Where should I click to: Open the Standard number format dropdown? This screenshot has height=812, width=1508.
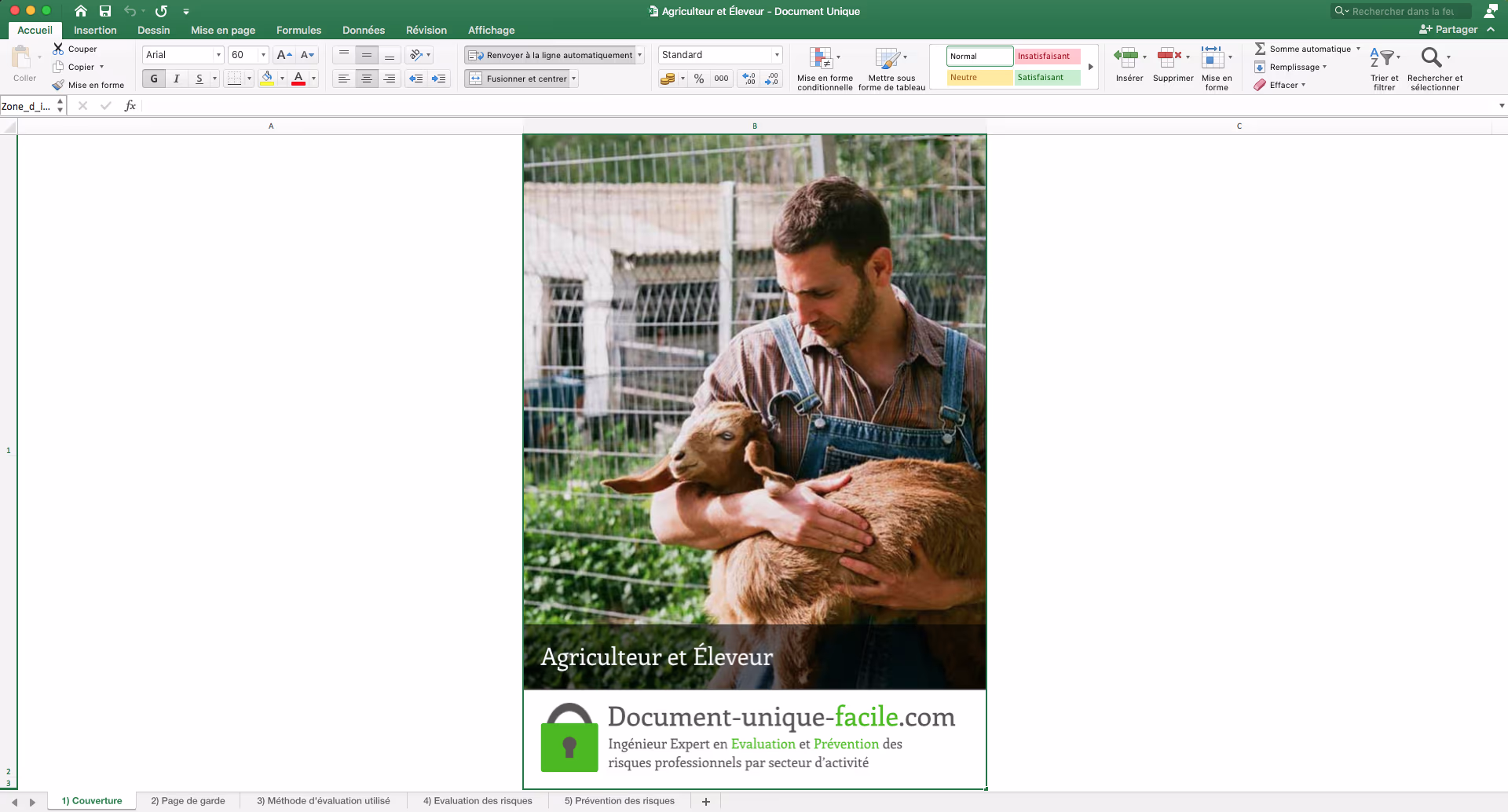(777, 55)
